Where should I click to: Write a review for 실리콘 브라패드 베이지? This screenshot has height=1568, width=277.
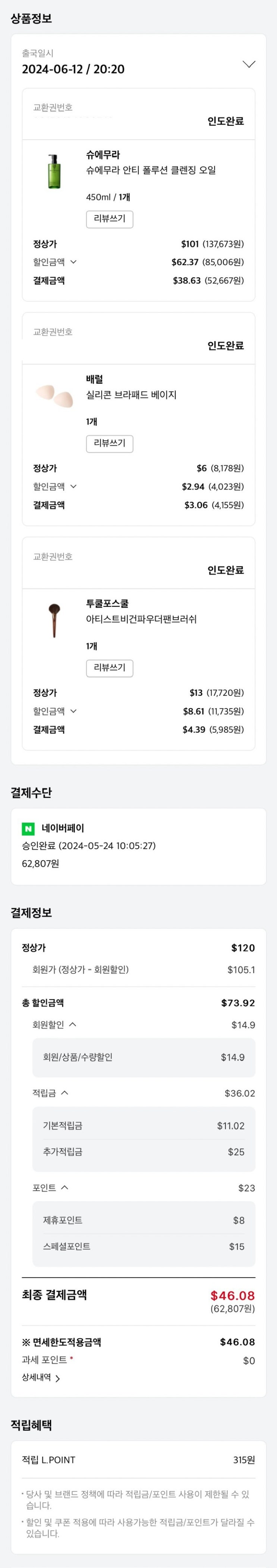click(x=109, y=443)
